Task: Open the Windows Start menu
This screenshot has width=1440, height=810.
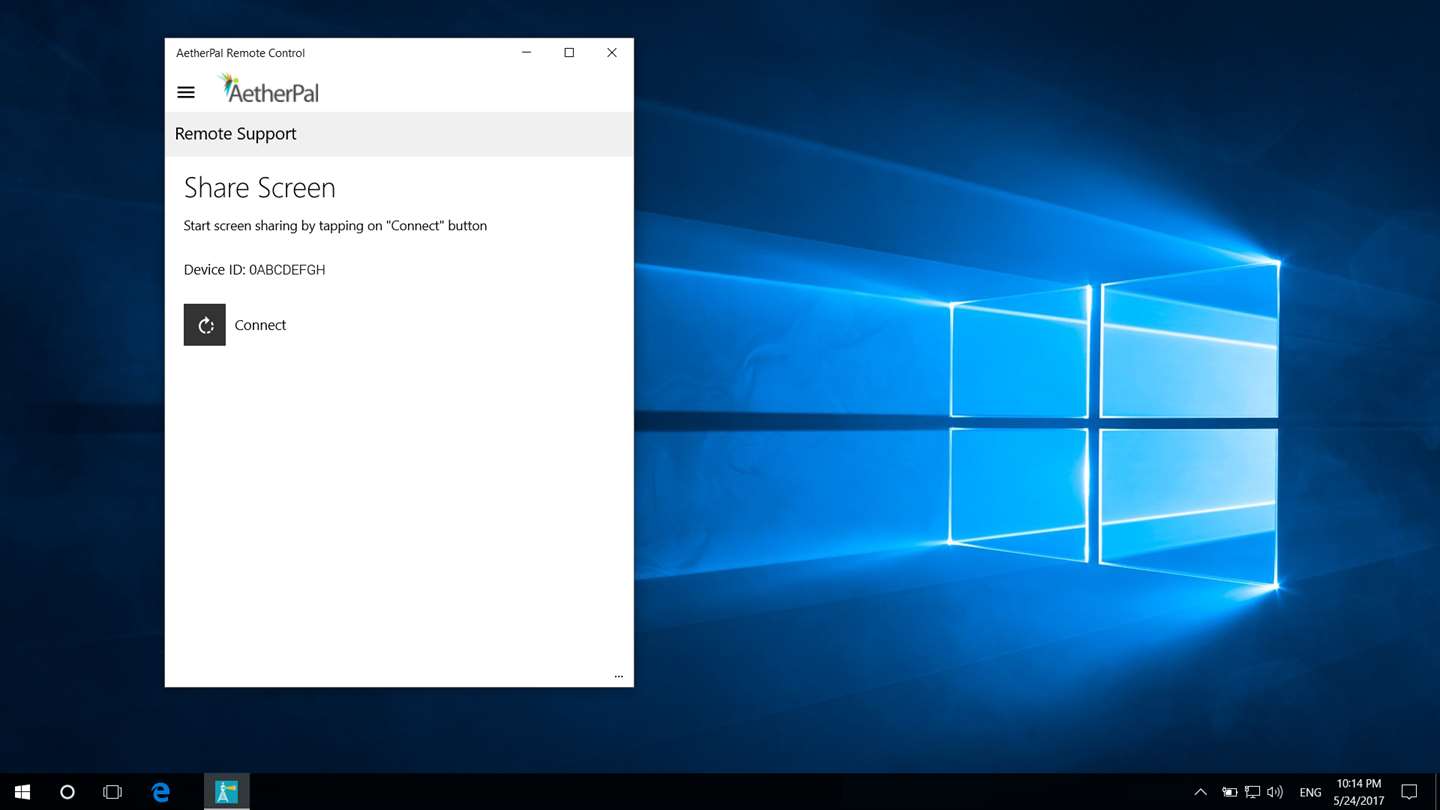Action: click(22, 792)
